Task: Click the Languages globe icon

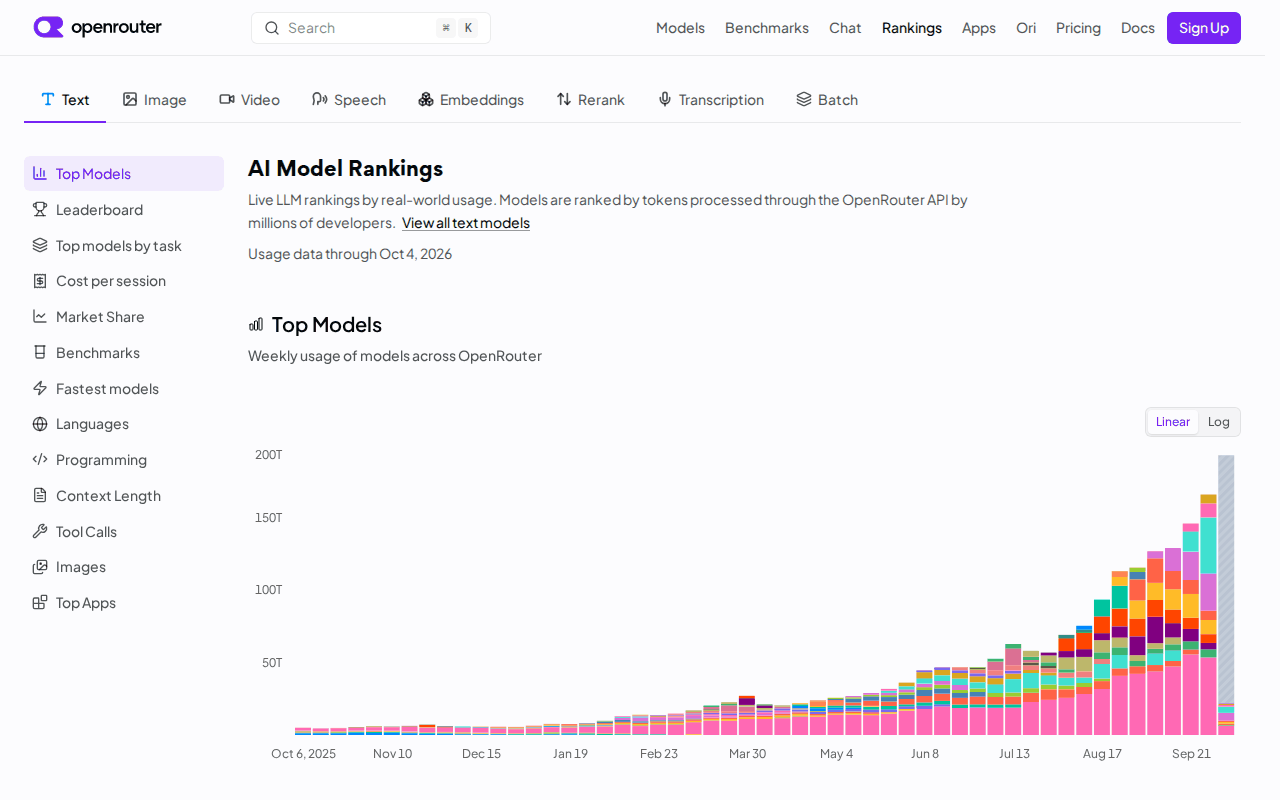Action: coord(40,424)
